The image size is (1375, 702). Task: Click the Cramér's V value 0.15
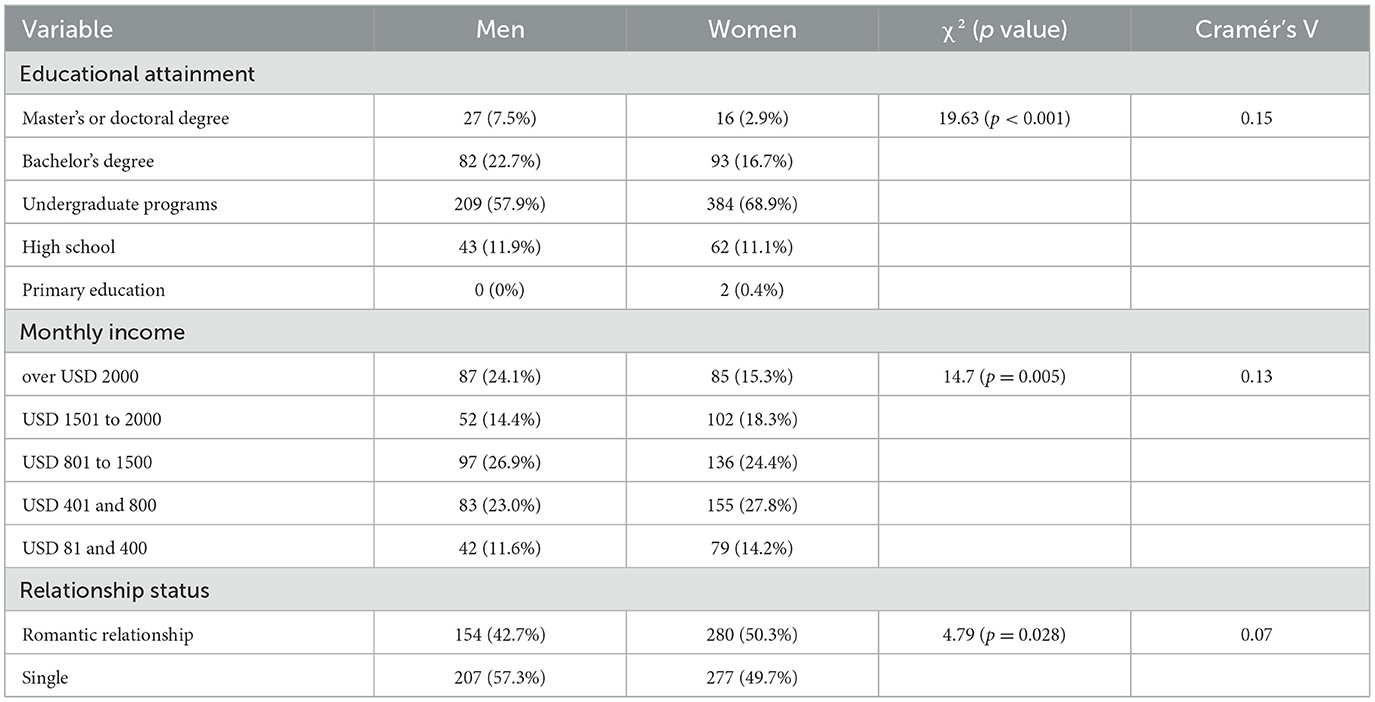click(x=1250, y=118)
